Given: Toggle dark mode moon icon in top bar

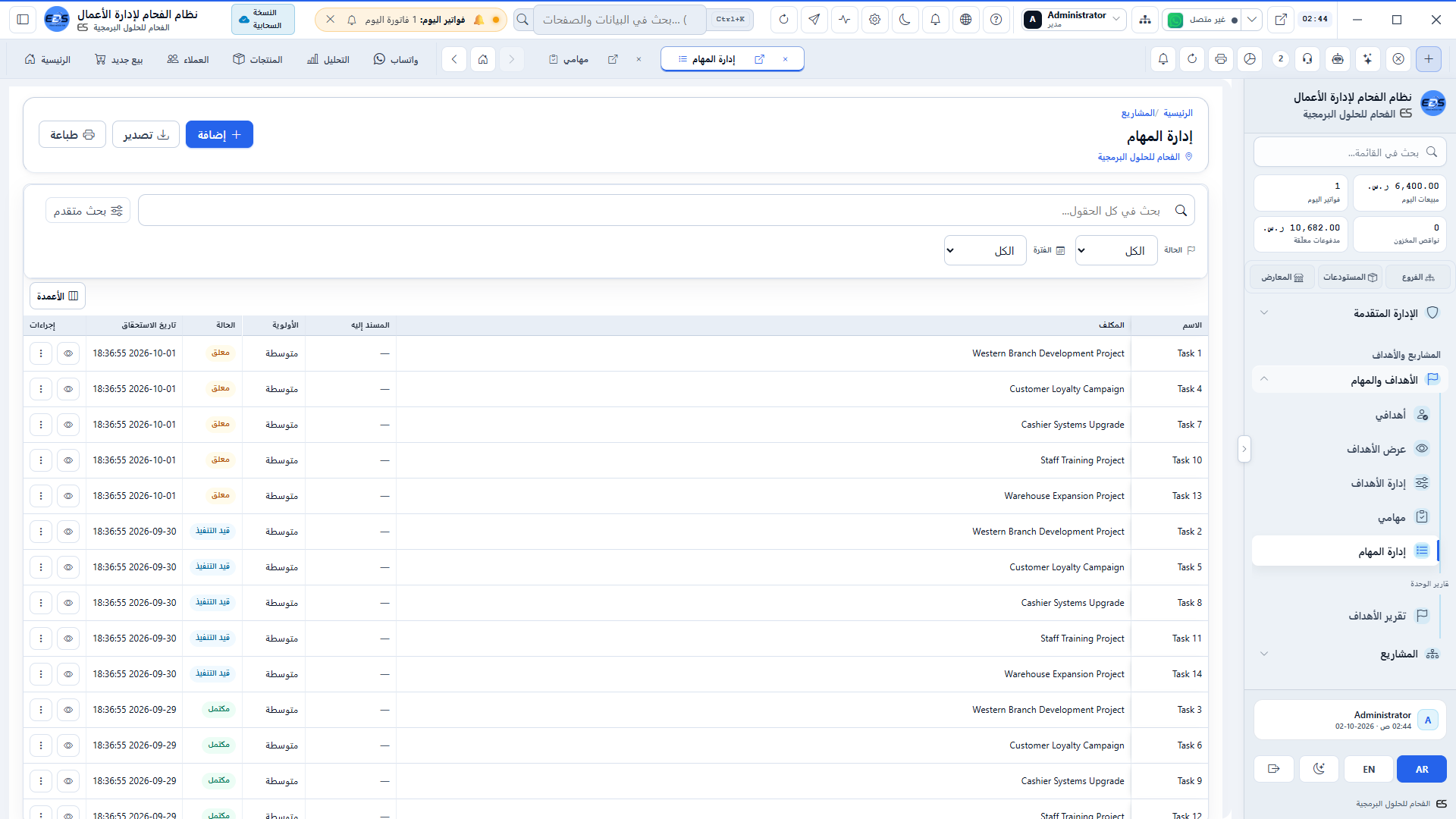Looking at the screenshot, I should (x=905, y=20).
